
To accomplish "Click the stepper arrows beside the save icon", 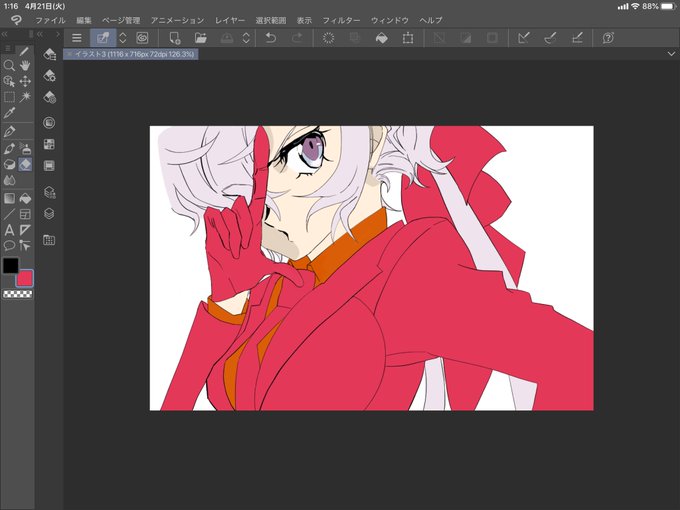I will point(246,38).
